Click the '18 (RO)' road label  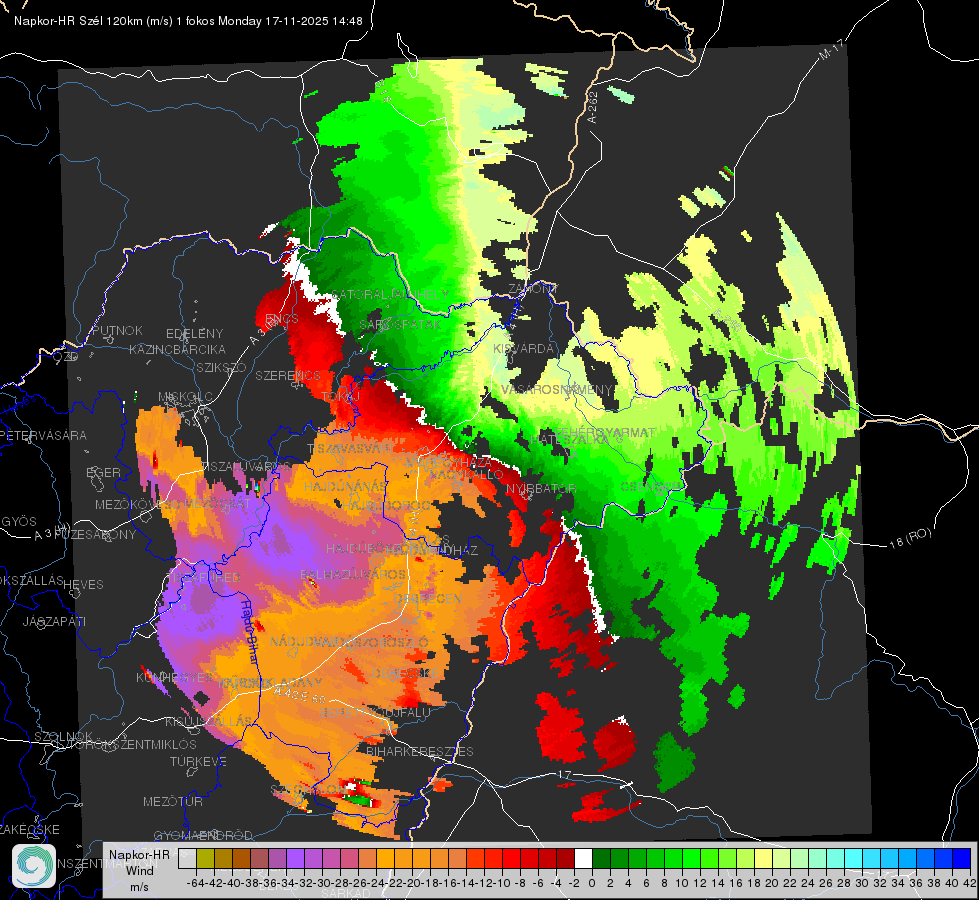(x=910, y=538)
